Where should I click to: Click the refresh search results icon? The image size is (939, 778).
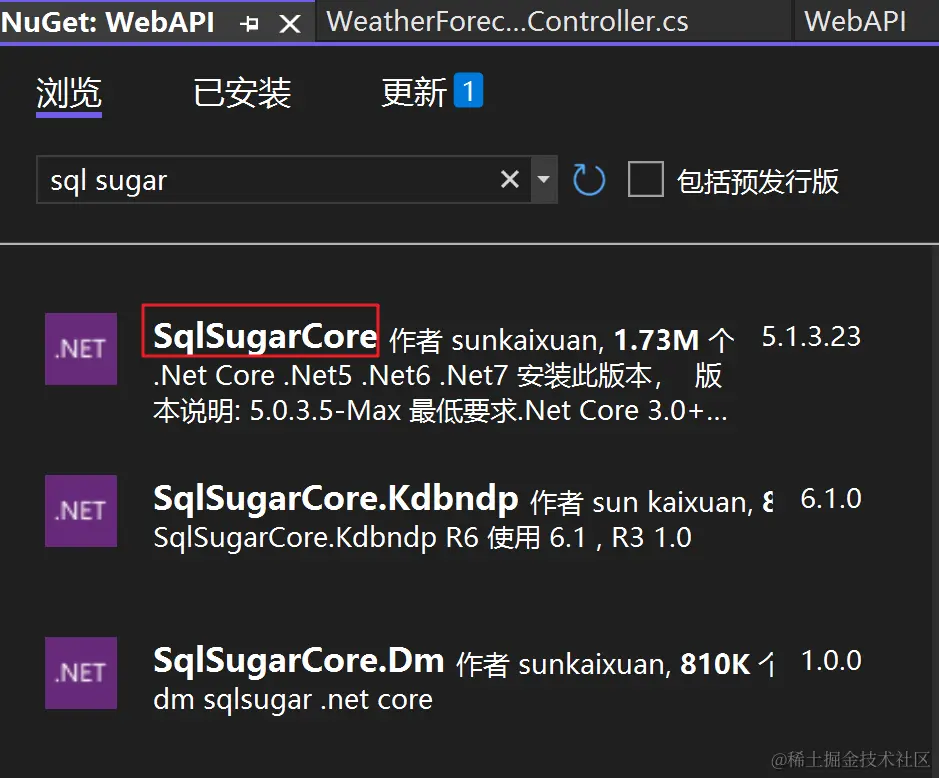pos(589,179)
